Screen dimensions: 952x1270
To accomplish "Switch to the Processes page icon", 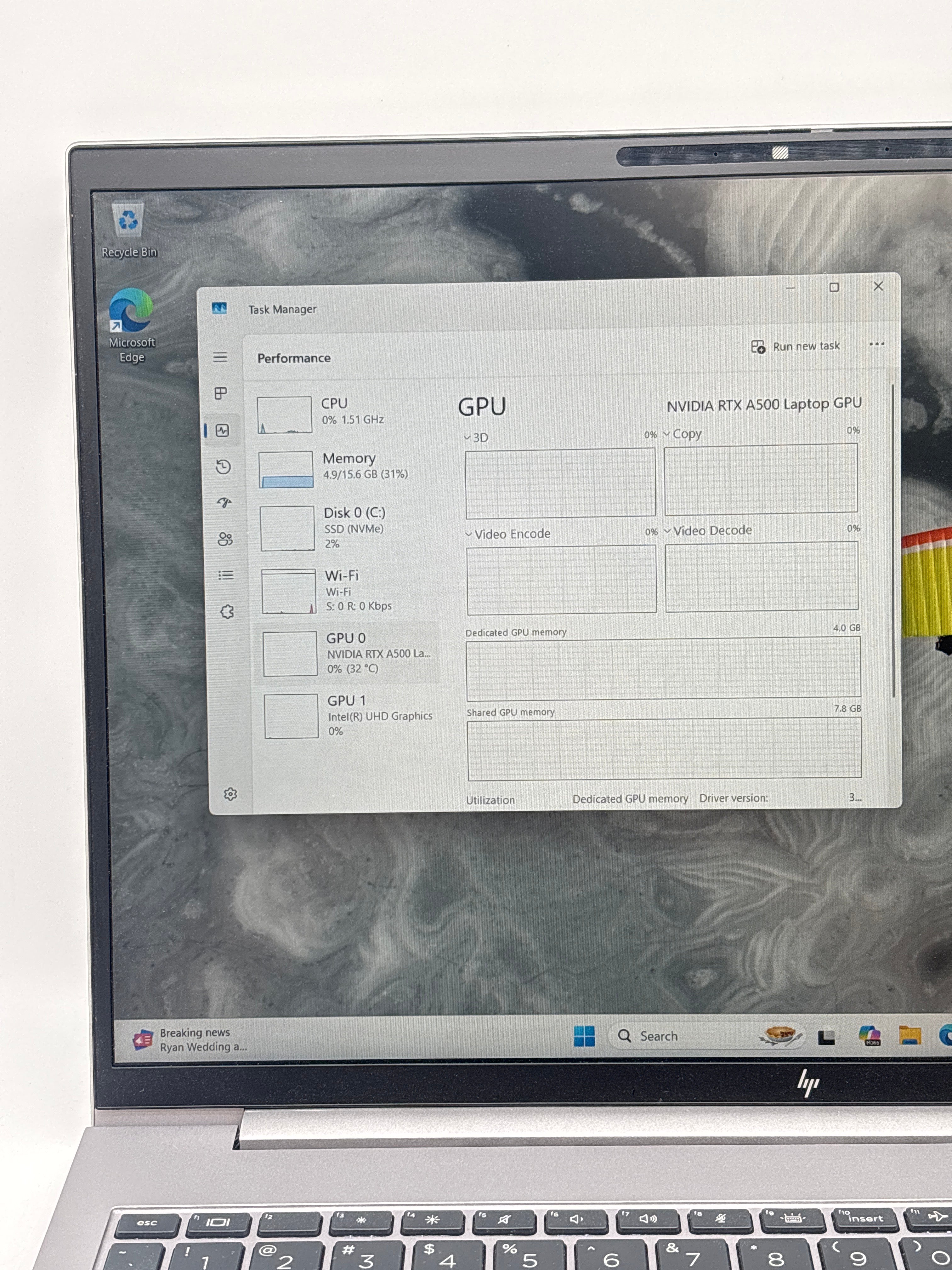I will pyautogui.click(x=221, y=393).
